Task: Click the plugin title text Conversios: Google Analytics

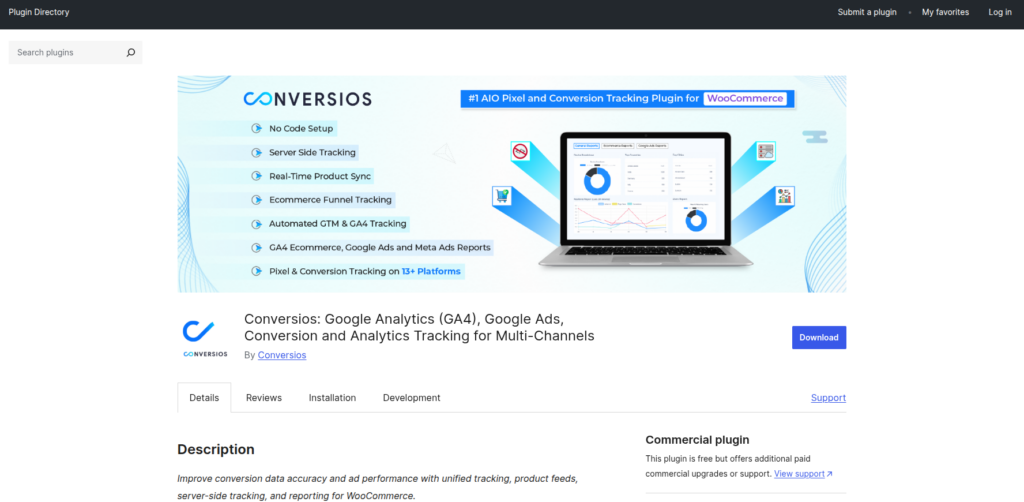Action: coord(419,328)
